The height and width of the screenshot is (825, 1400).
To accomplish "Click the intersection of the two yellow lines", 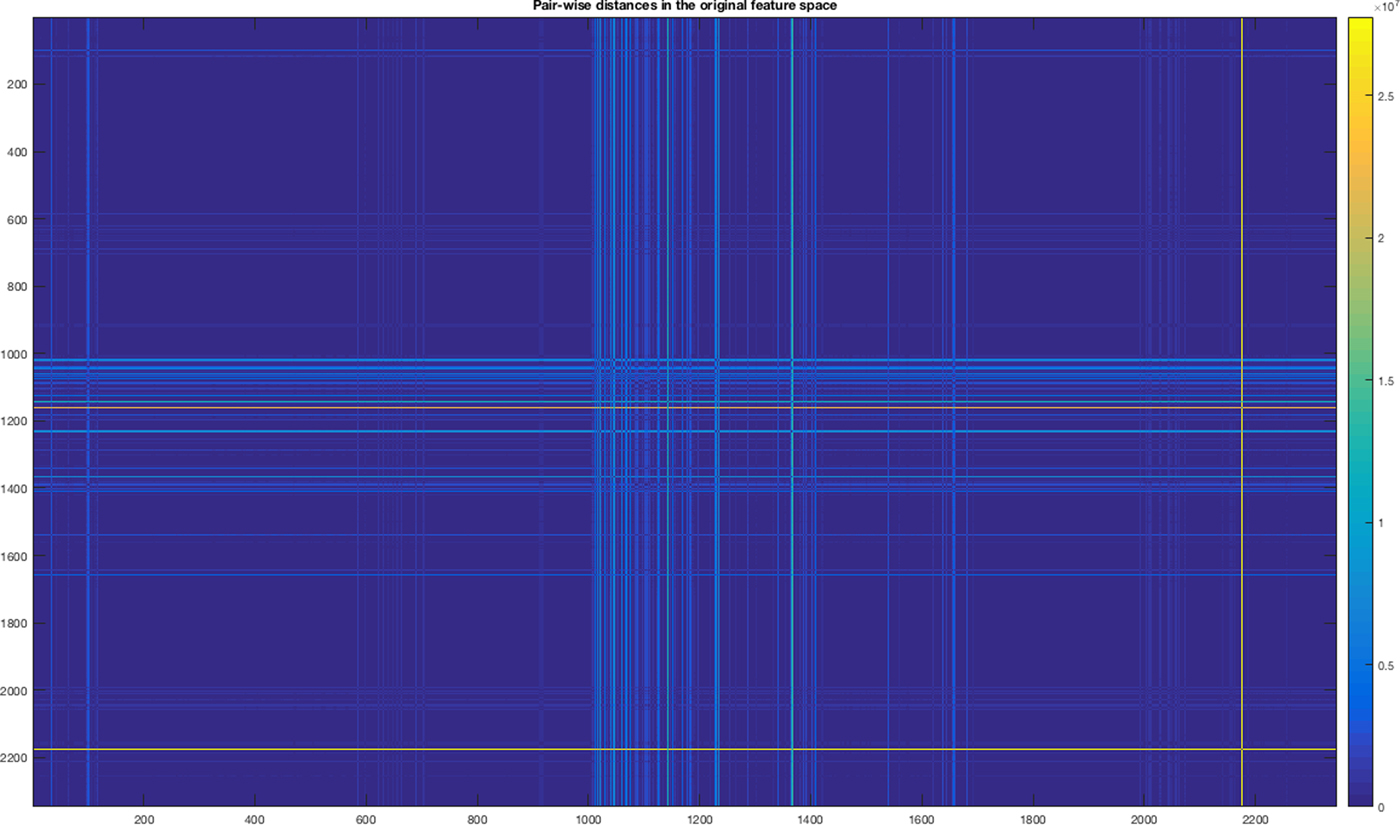I will click(x=1241, y=749).
